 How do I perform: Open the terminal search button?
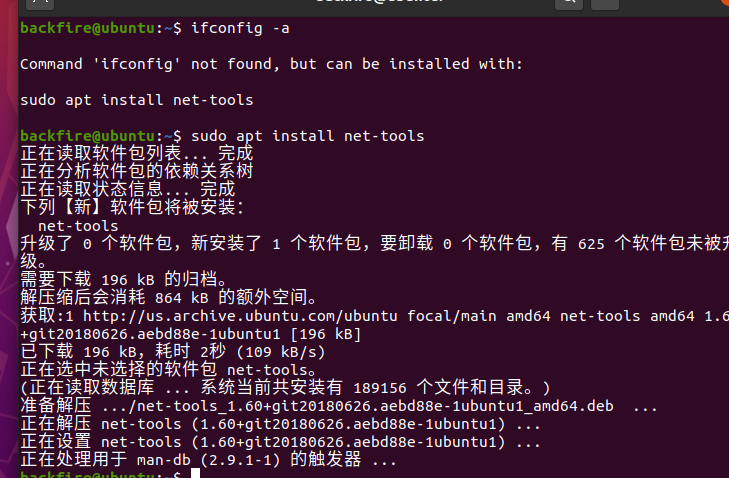tap(569, 4)
